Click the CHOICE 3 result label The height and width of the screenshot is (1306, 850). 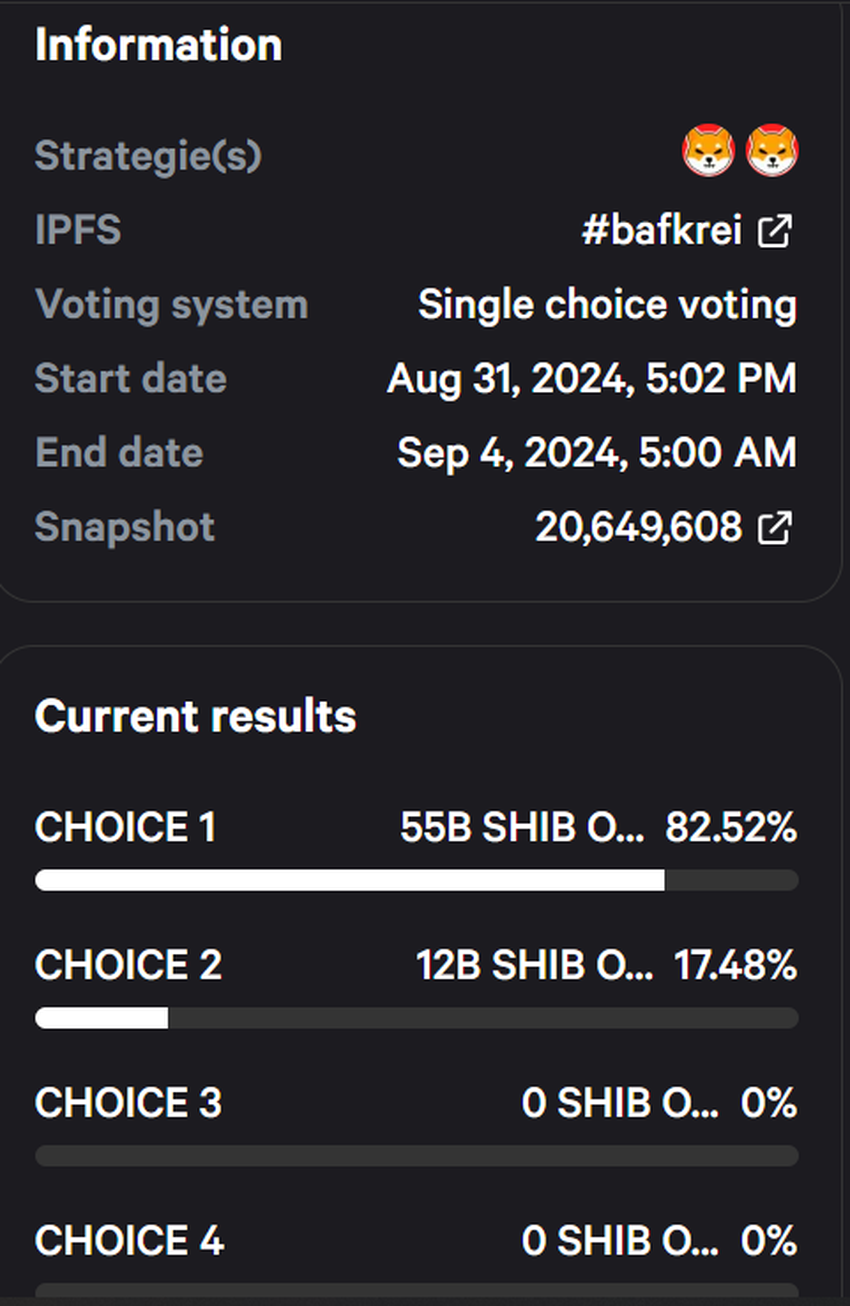click(128, 1103)
